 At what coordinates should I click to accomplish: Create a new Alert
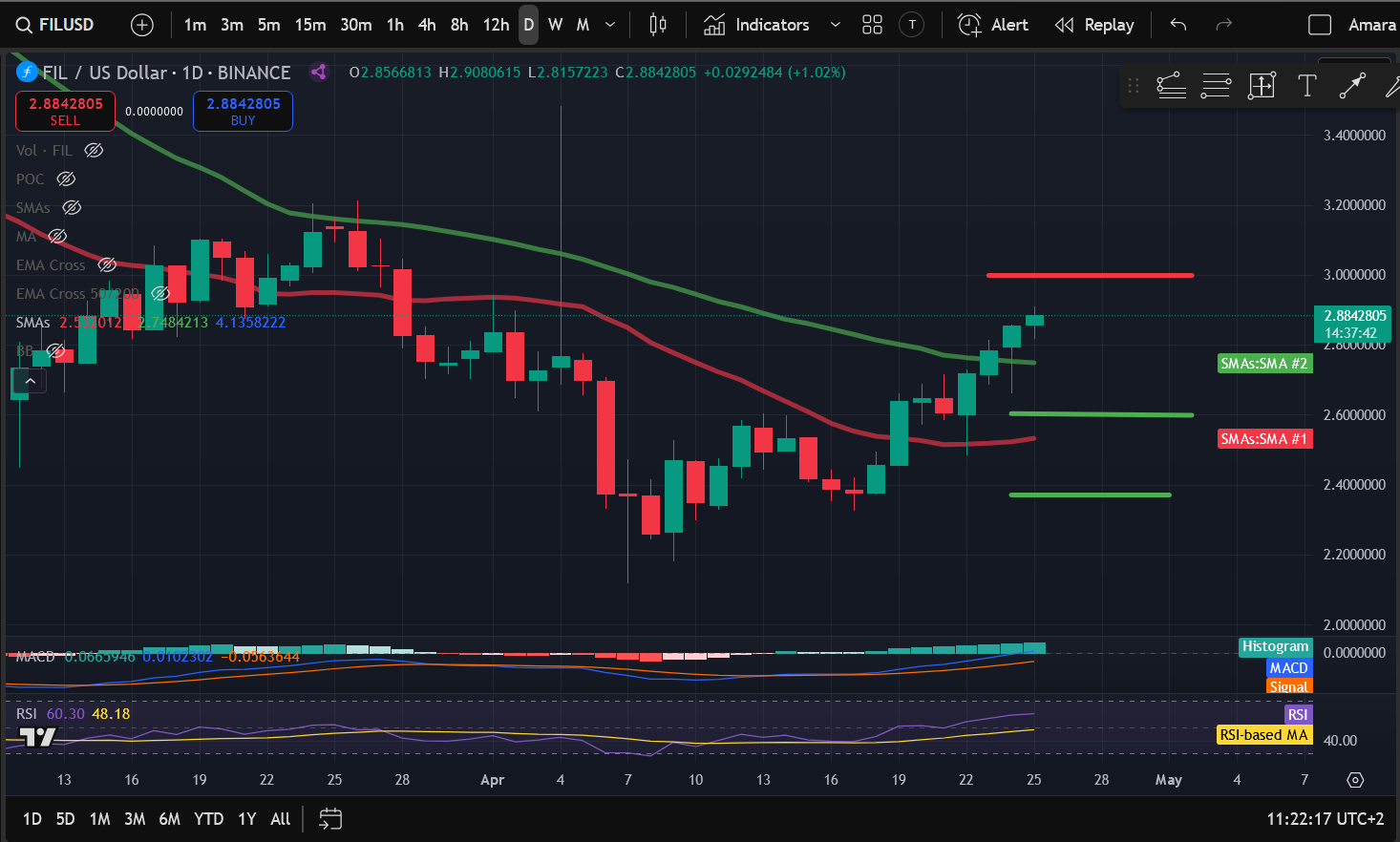(x=993, y=25)
